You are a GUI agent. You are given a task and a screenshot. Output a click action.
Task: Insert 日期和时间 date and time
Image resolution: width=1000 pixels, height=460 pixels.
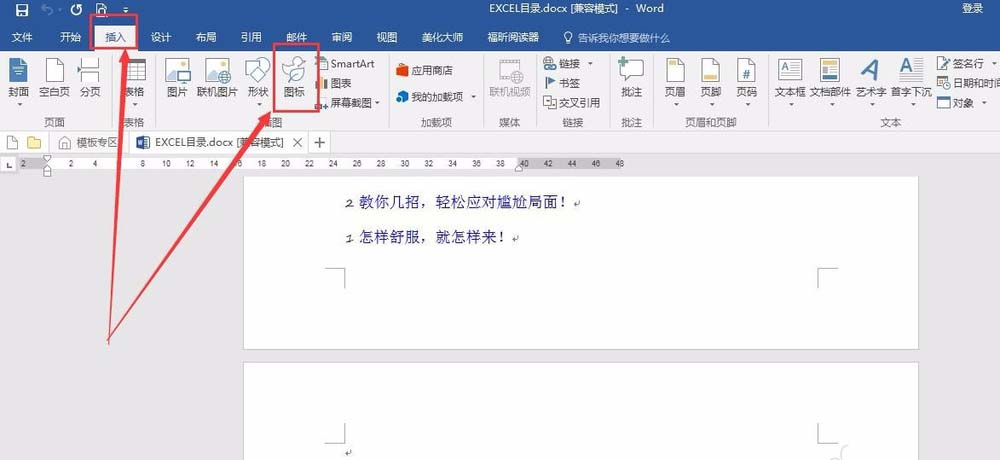(x=968, y=83)
